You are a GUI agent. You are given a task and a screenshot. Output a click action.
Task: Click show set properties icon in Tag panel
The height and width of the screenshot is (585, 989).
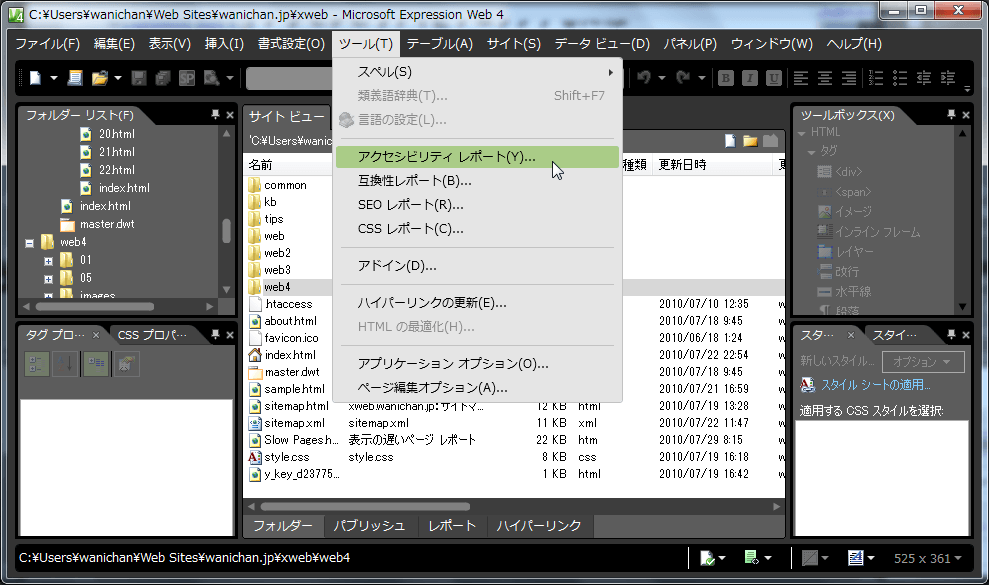pos(96,363)
